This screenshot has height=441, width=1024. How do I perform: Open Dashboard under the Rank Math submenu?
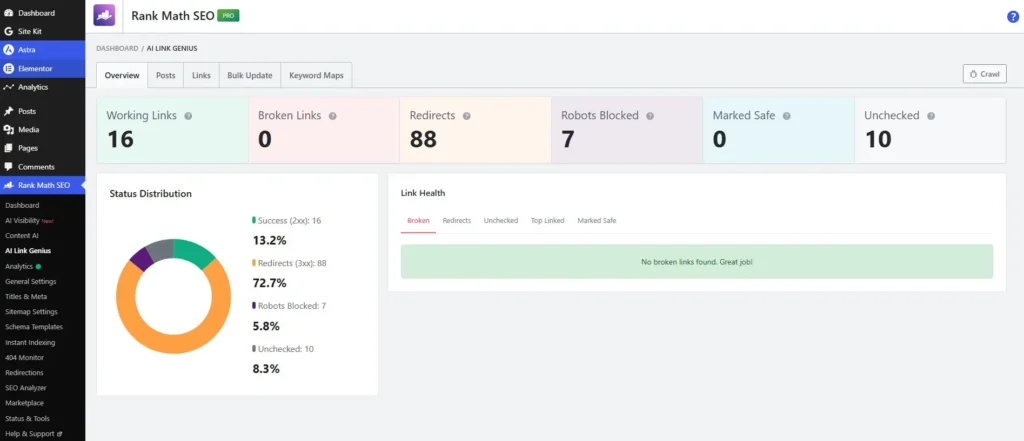pyautogui.click(x=22, y=205)
